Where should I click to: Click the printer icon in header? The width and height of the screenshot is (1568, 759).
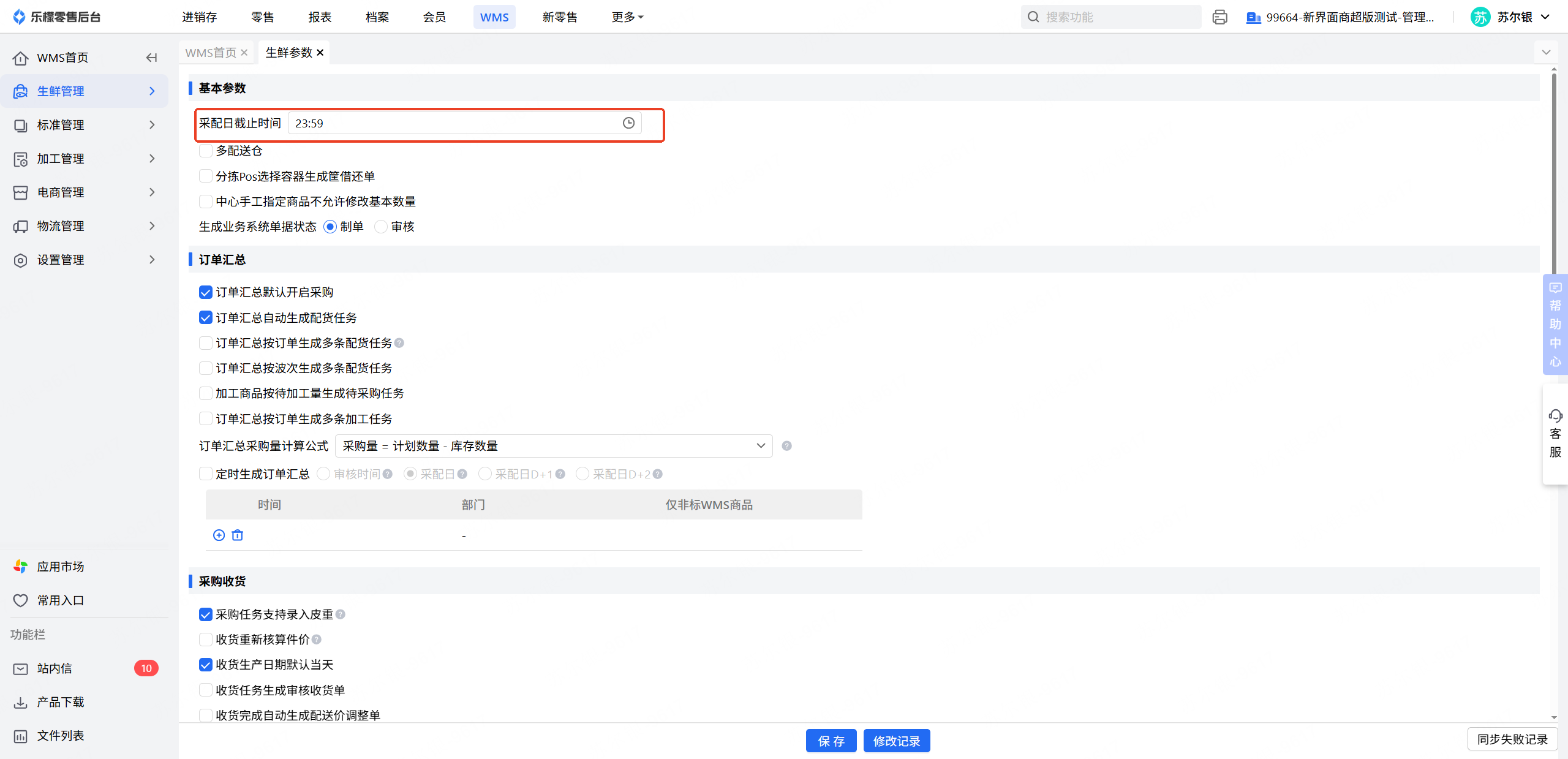coord(1219,17)
